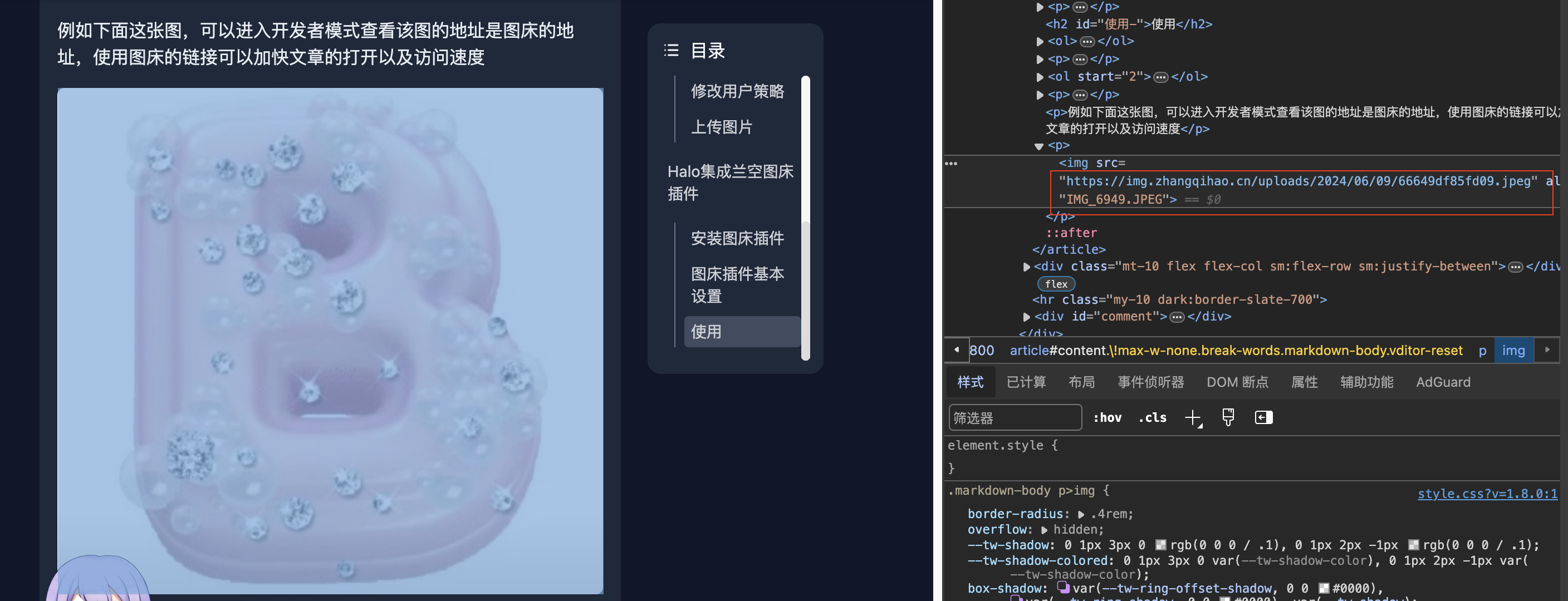Click the .4rem border-radius value
Screen dimensions: 1568x601
tap(1110, 515)
